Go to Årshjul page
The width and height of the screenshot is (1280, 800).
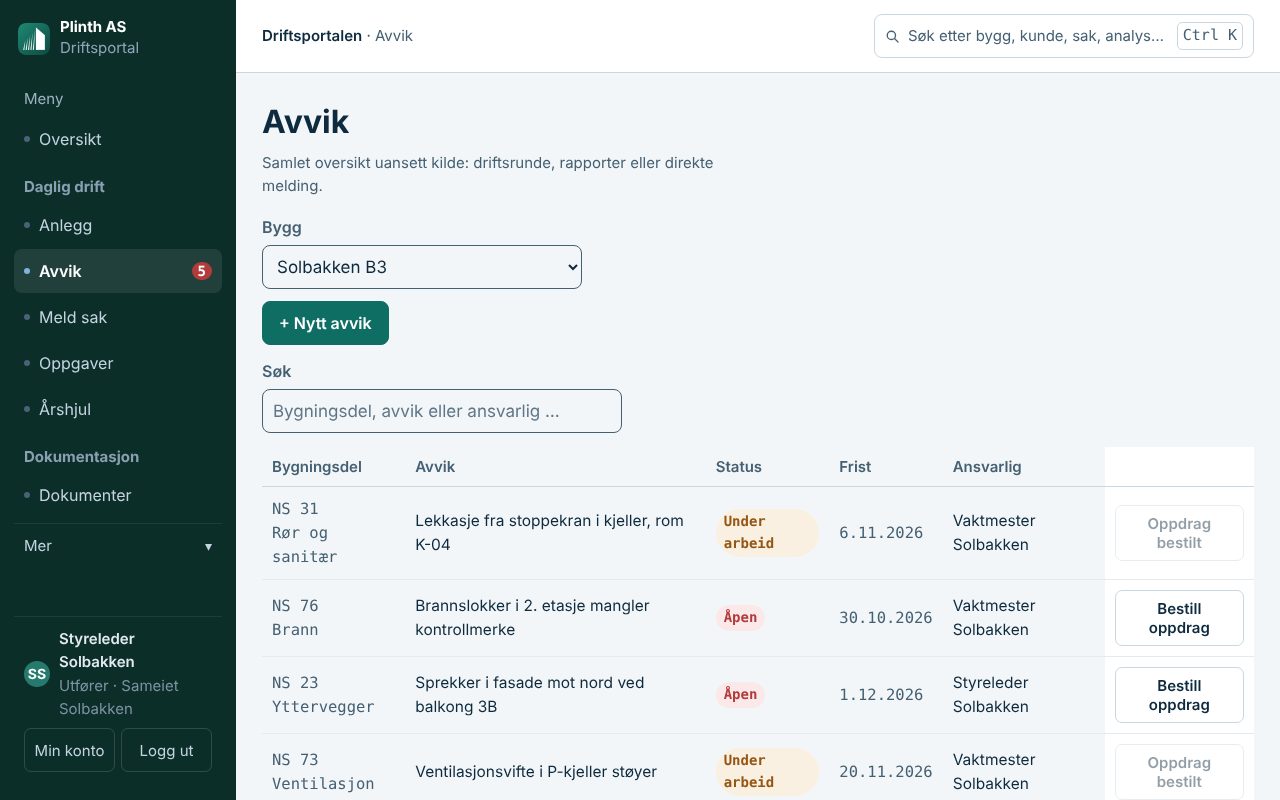118,409
